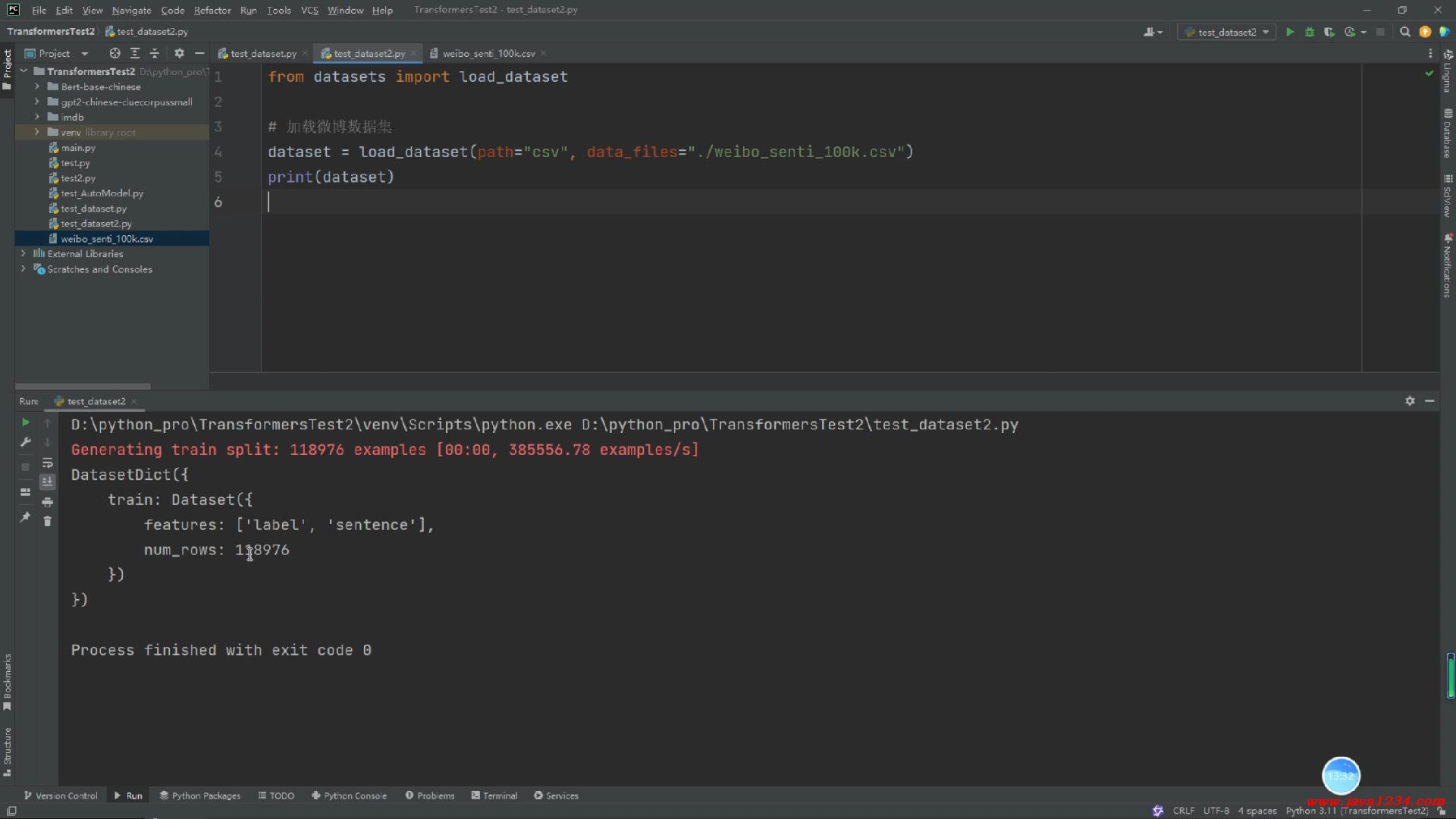Expand the Bert-base-chinese folder
The width and height of the screenshot is (1456, 819).
tap(36, 86)
